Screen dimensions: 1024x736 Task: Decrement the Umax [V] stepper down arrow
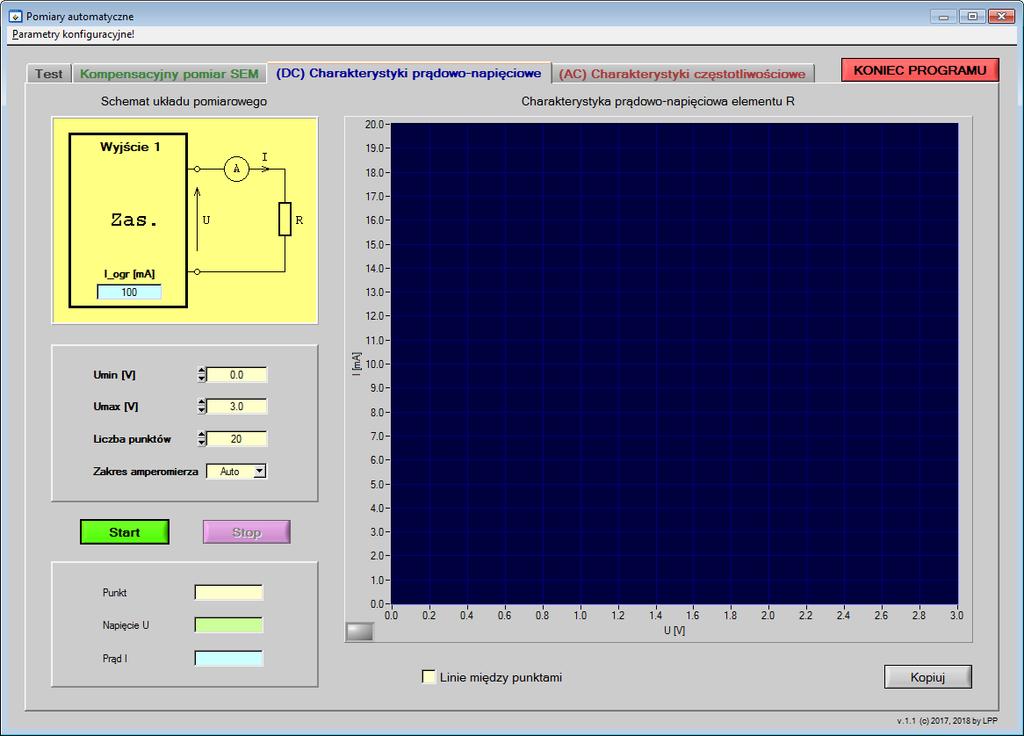click(x=201, y=410)
